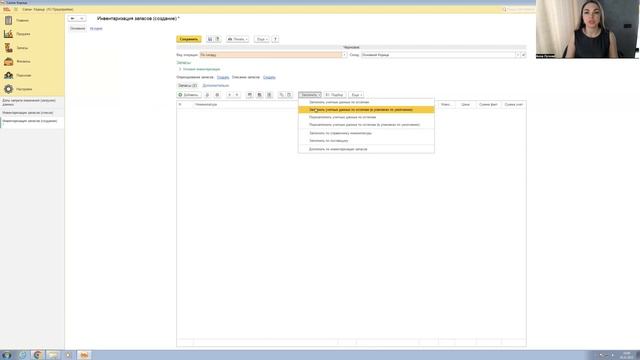This screenshot has height=360, width=640.
Task: Click the forward navigation arrow
Action: (x=82, y=18)
